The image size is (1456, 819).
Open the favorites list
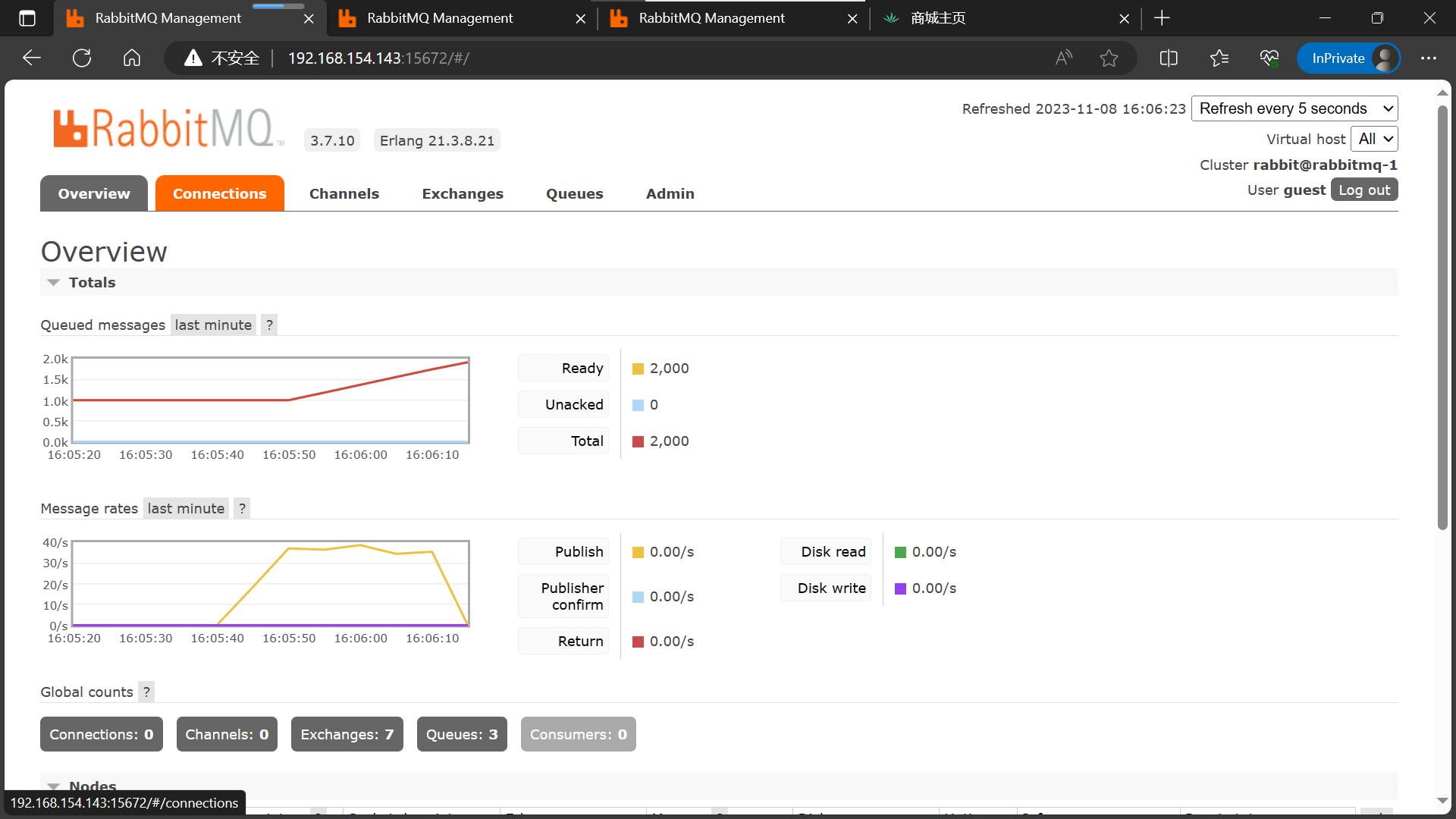[x=1219, y=58]
